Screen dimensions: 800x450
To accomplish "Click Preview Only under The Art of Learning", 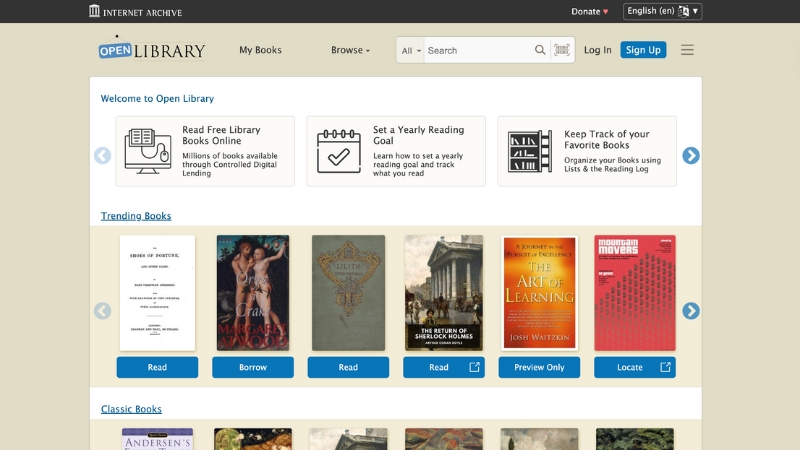I will 539,367.
